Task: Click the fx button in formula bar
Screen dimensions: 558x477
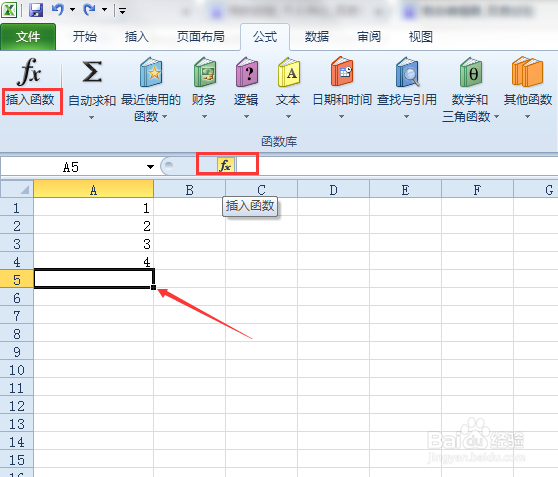Action: pyautogui.click(x=226, y=166)
